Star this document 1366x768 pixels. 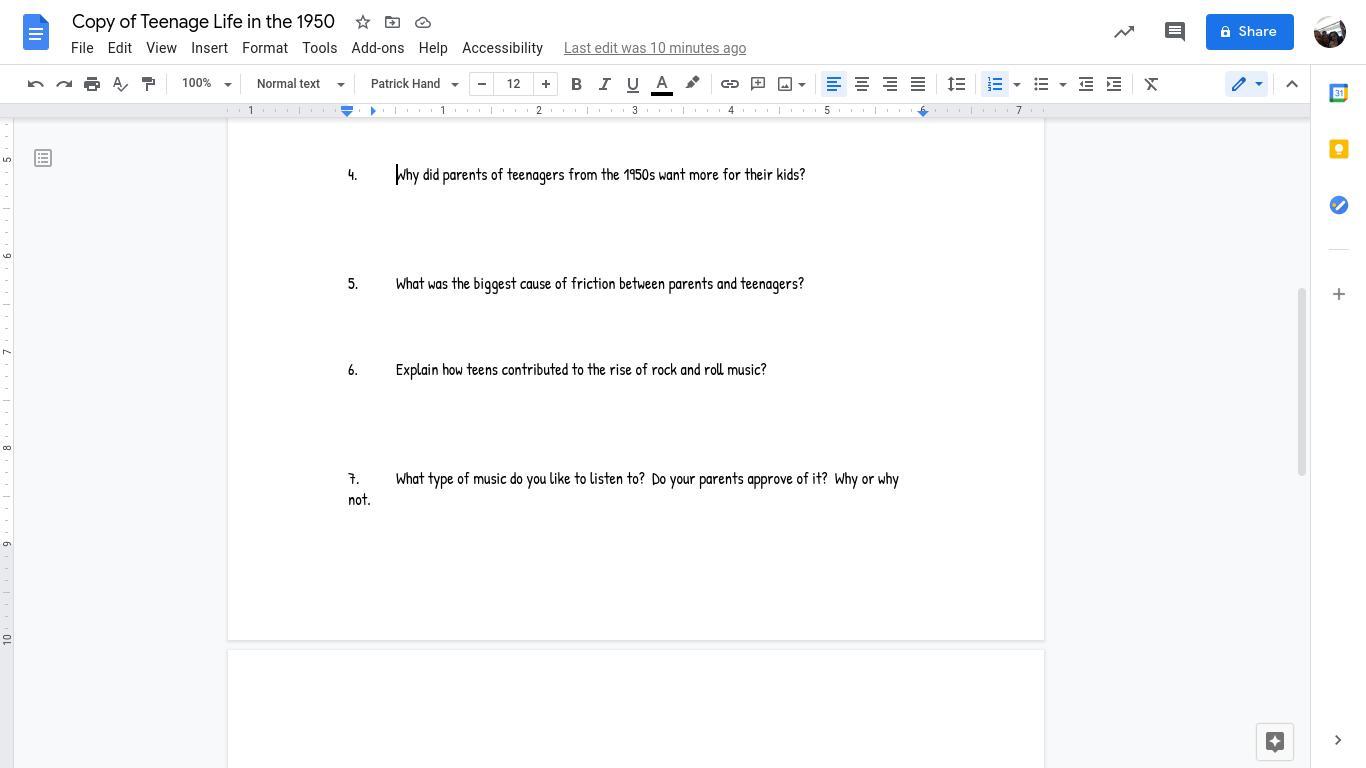click(363, 22)
